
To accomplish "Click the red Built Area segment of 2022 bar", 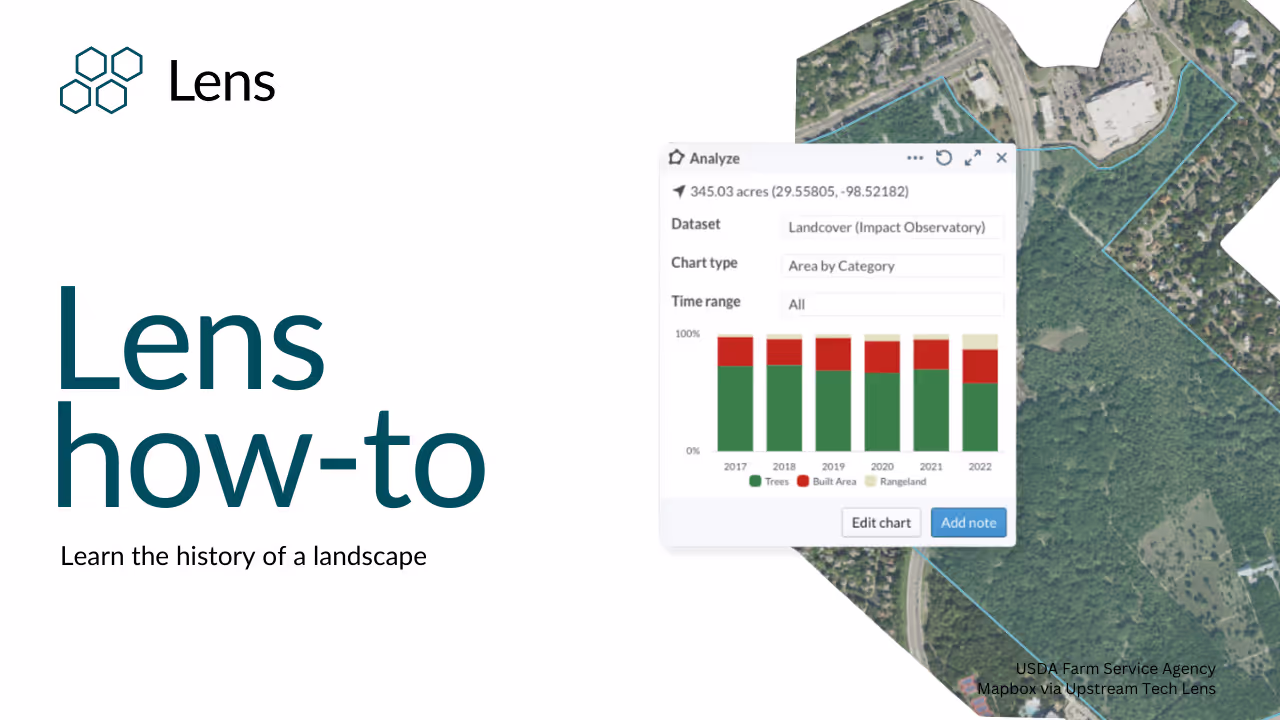I will coord(980,366).
